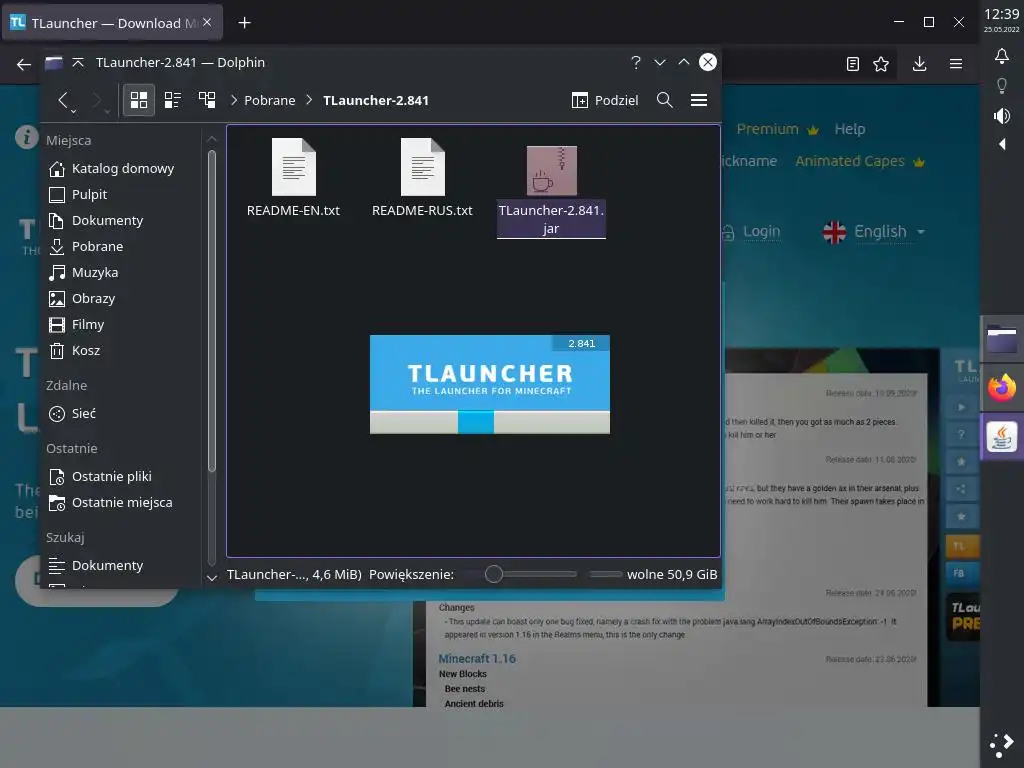Navigate to Pobrane in breadcrumb path
The width and height of the screenshot is (1024, 768).
(270, 101)
